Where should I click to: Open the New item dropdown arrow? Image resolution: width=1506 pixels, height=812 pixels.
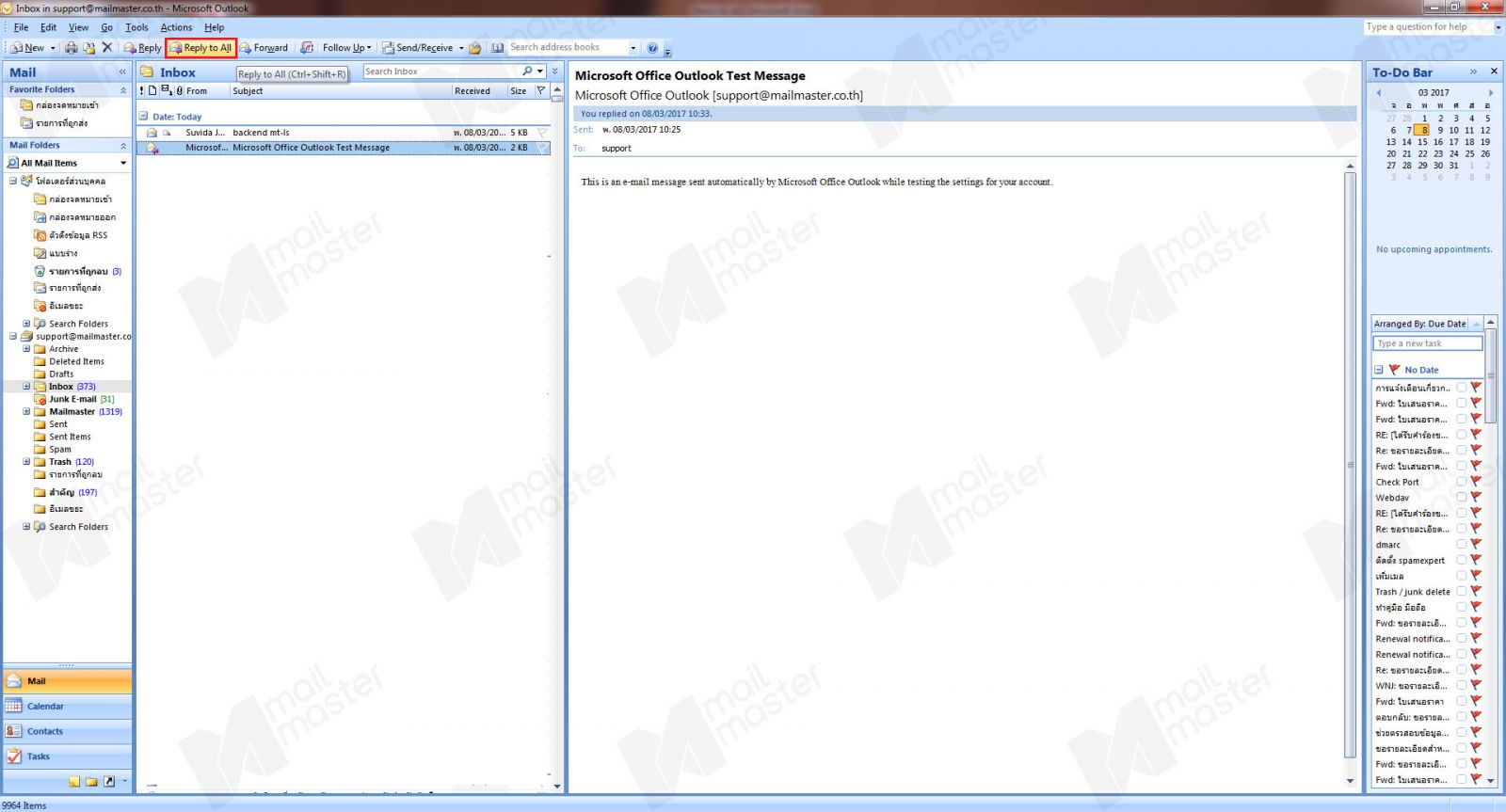click(x=53, y=47)
